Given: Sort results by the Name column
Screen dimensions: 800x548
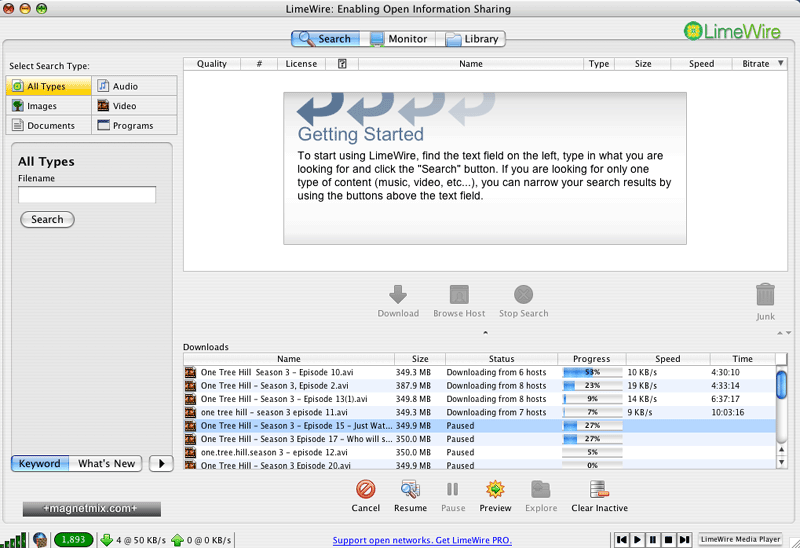Looking at the screenshot, I should coord(470,64).
